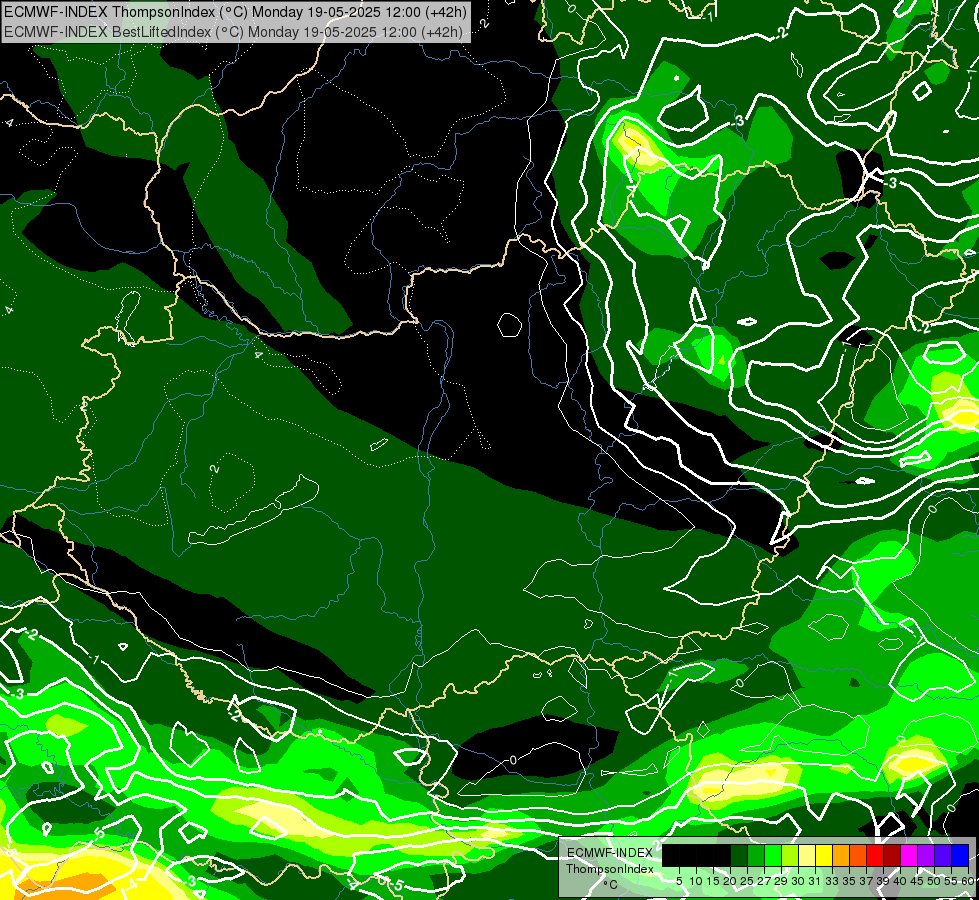Click the legend scale value 20

tap(730, 881)
